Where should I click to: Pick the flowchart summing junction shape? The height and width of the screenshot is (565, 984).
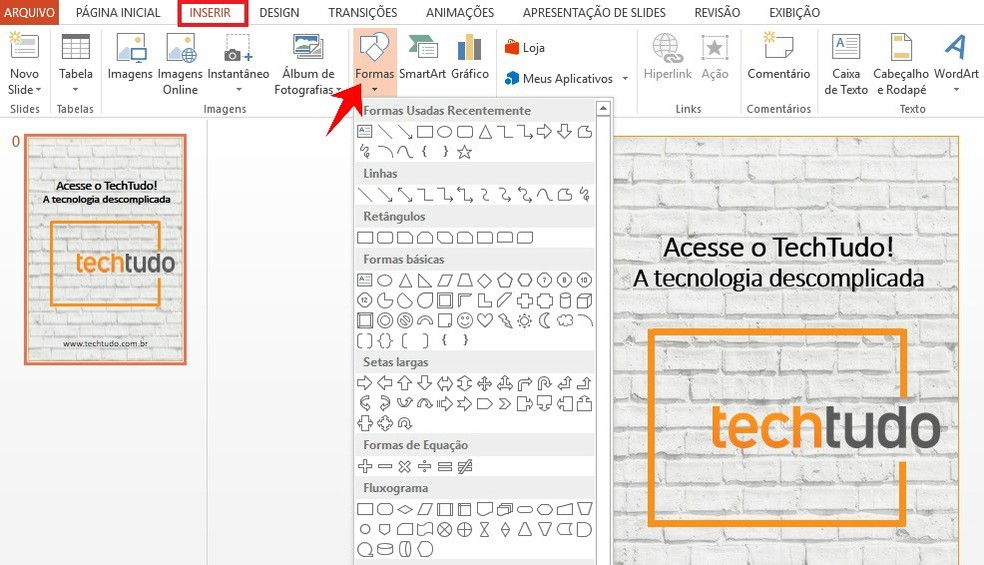coord(444,529)
